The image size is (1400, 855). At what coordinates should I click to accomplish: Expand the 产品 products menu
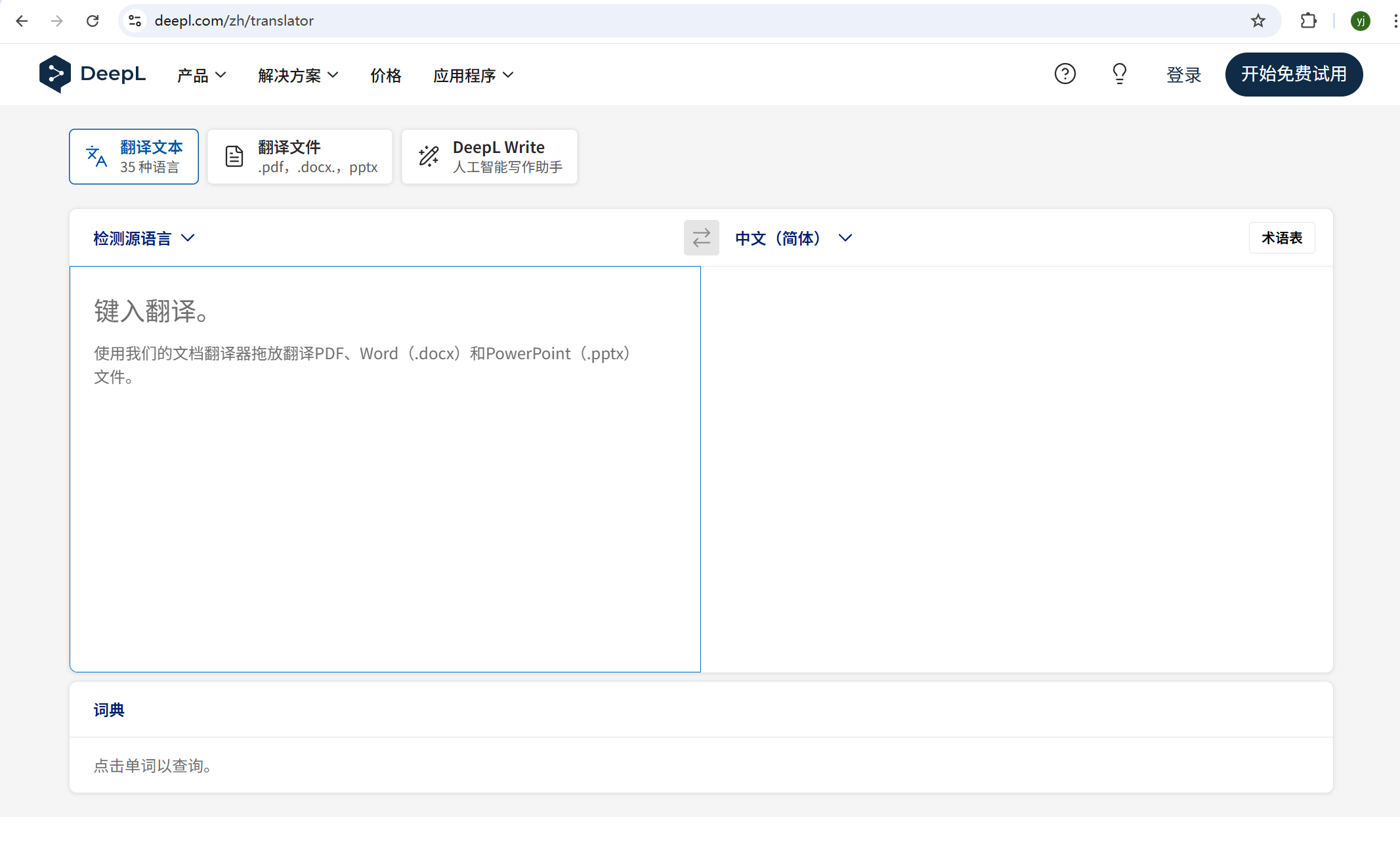tap(201, 75)
